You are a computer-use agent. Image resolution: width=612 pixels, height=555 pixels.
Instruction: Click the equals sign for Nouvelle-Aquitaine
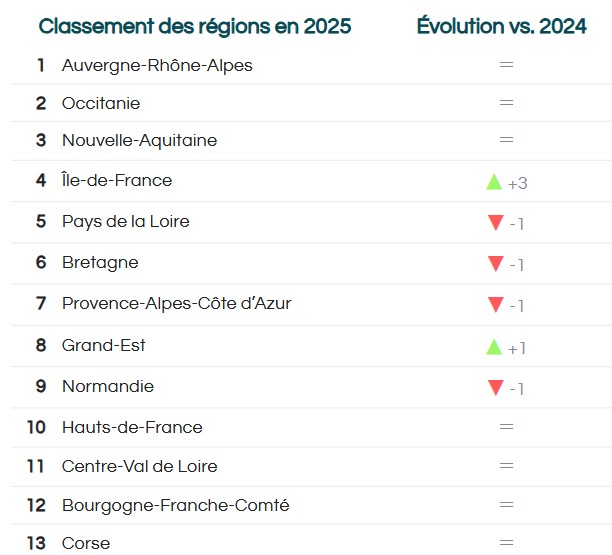tap(506, 139)
